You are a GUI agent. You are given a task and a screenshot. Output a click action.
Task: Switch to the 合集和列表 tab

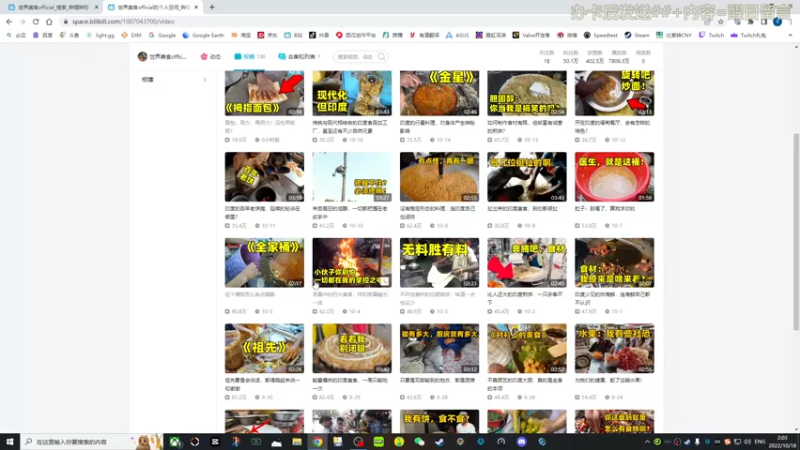click(x=299, y=57)
